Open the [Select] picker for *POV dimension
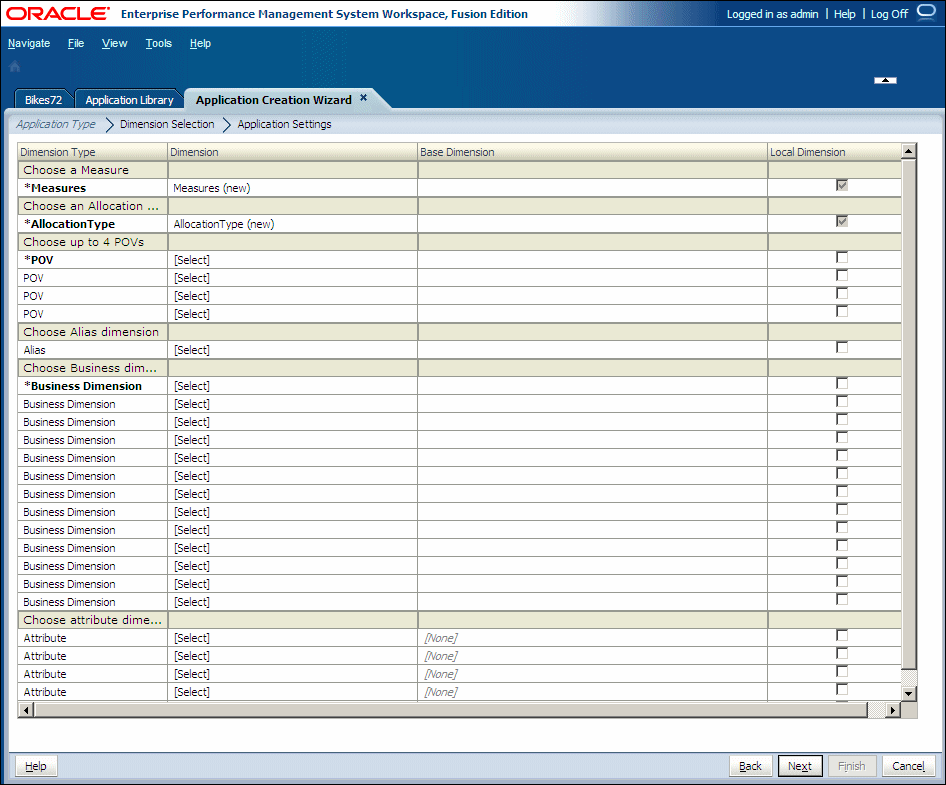The width and height of the screenshot is (946, 785). 191,260
